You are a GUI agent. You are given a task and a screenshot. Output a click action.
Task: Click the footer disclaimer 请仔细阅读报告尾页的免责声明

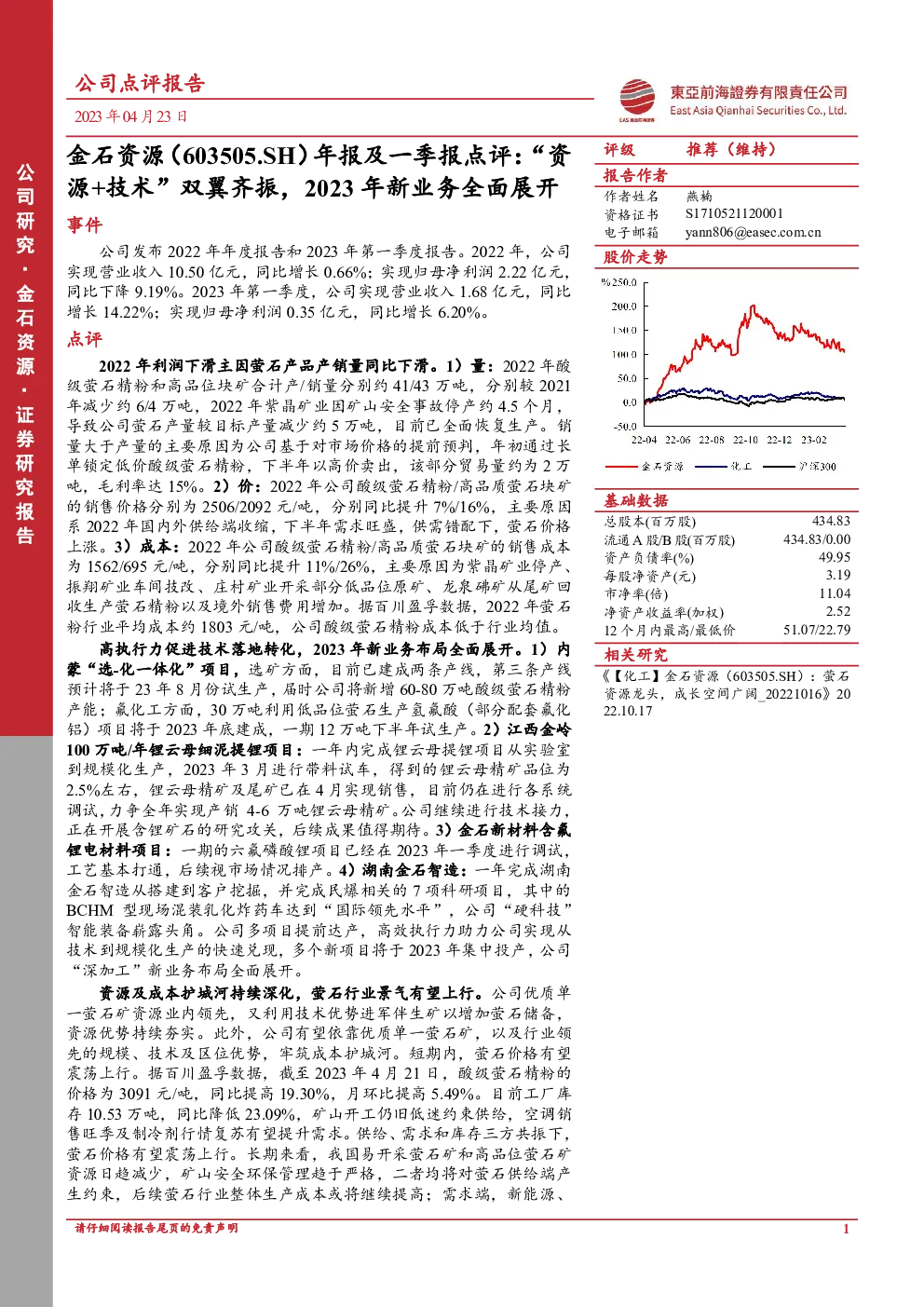click(x=156, y=1228)
